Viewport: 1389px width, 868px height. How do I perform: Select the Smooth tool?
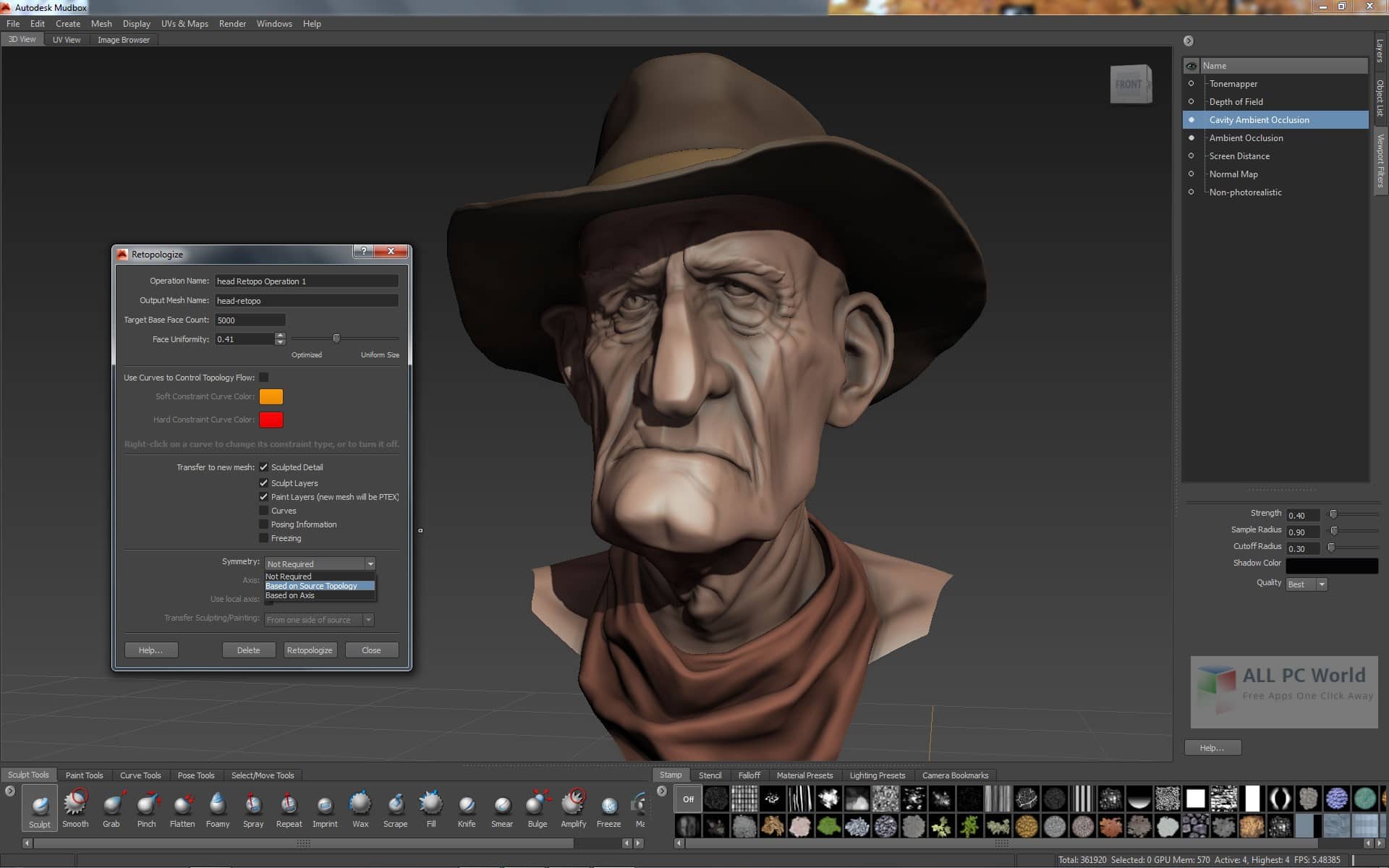tap(75, 808)
